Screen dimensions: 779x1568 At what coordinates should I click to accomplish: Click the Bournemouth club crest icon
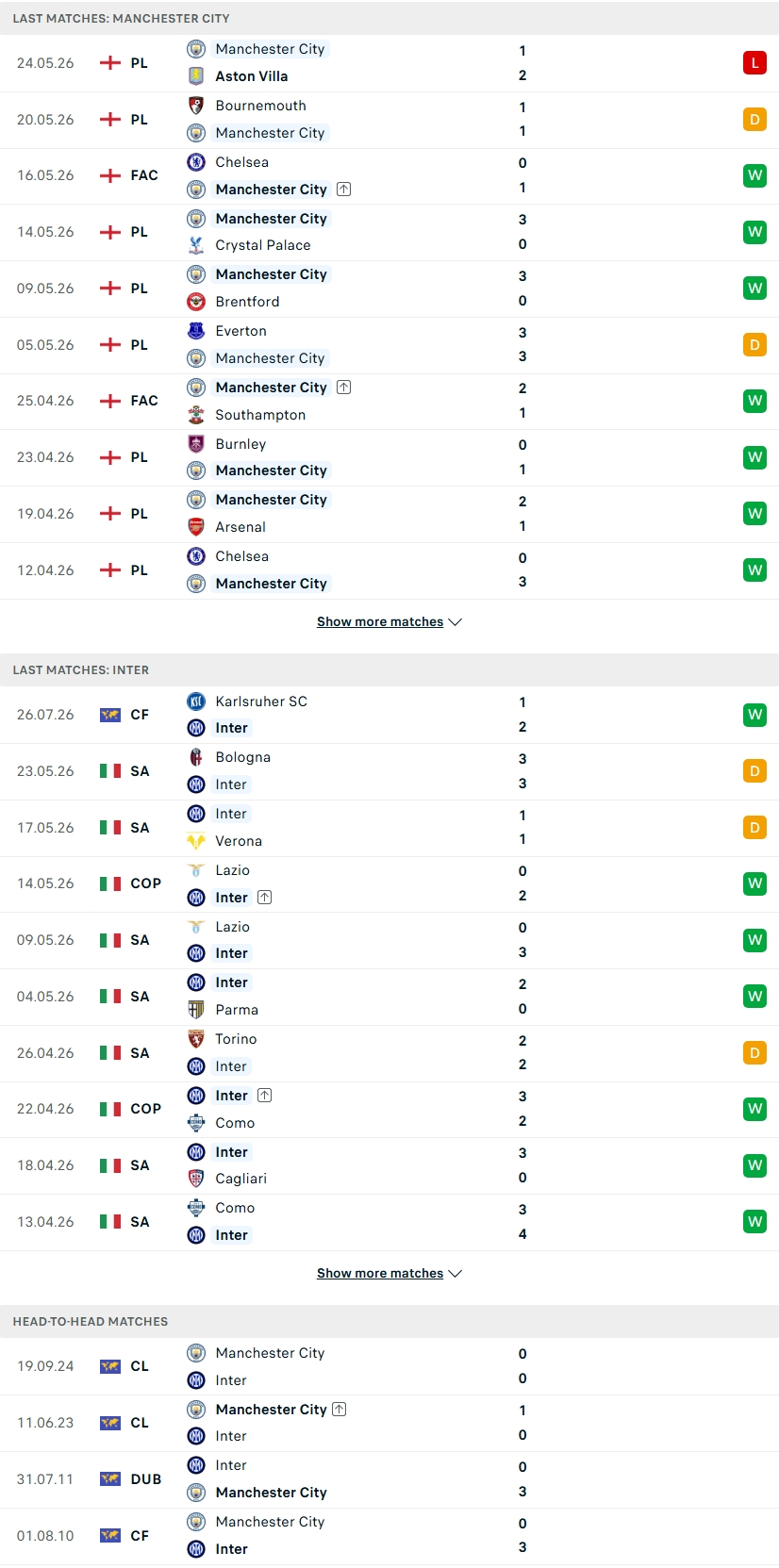pos(196,106)
